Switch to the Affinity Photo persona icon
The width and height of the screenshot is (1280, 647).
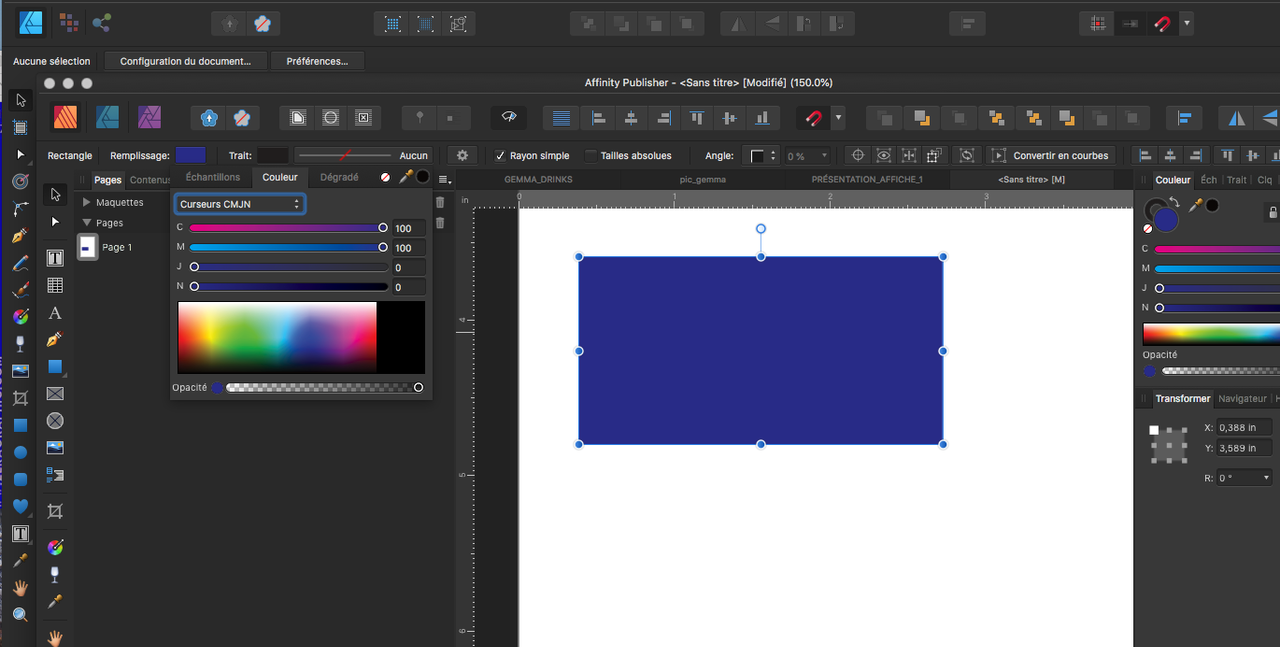(150, 117)
